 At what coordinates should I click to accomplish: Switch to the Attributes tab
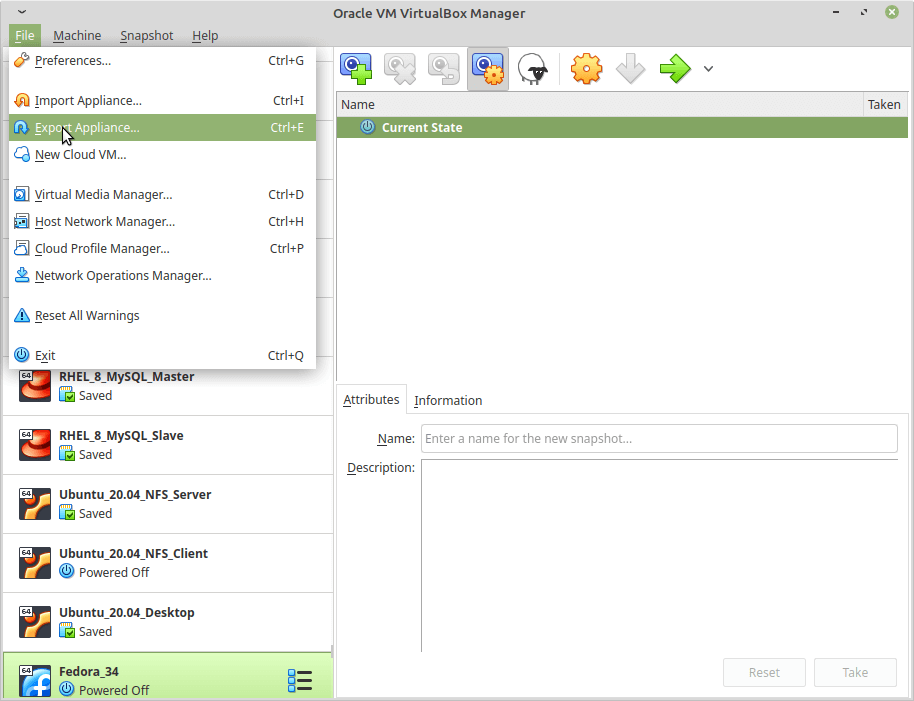(x=371, y=400)
